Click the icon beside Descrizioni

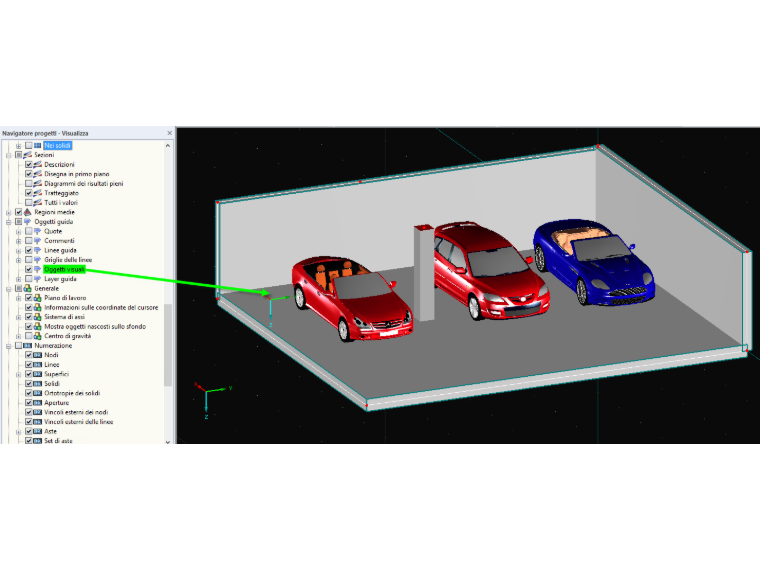click(37, 164)
